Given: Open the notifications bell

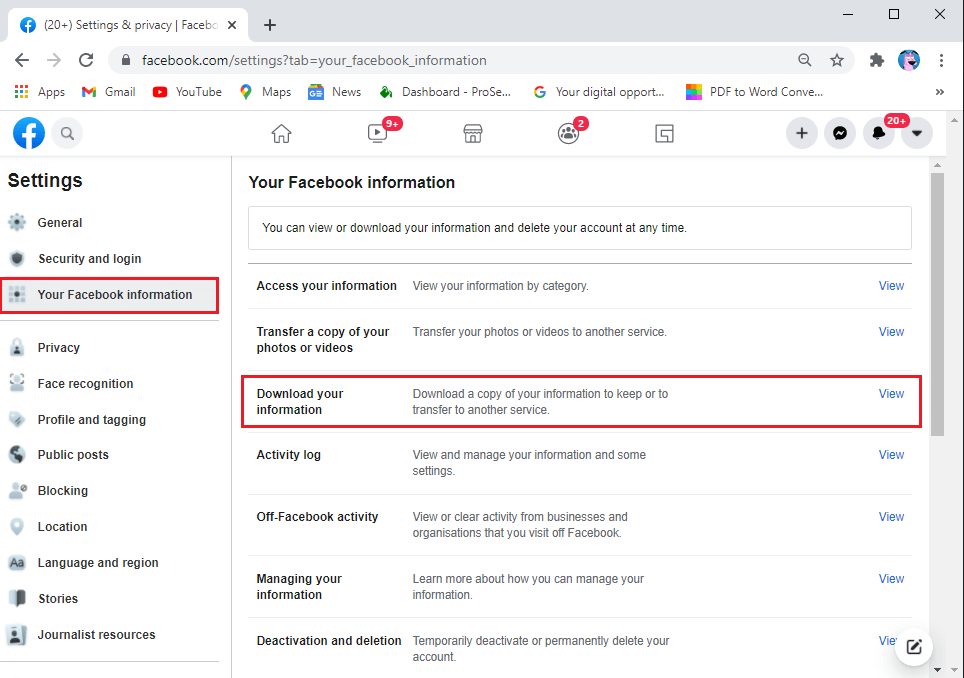Looking at the screenshot, I should (879, 133).
